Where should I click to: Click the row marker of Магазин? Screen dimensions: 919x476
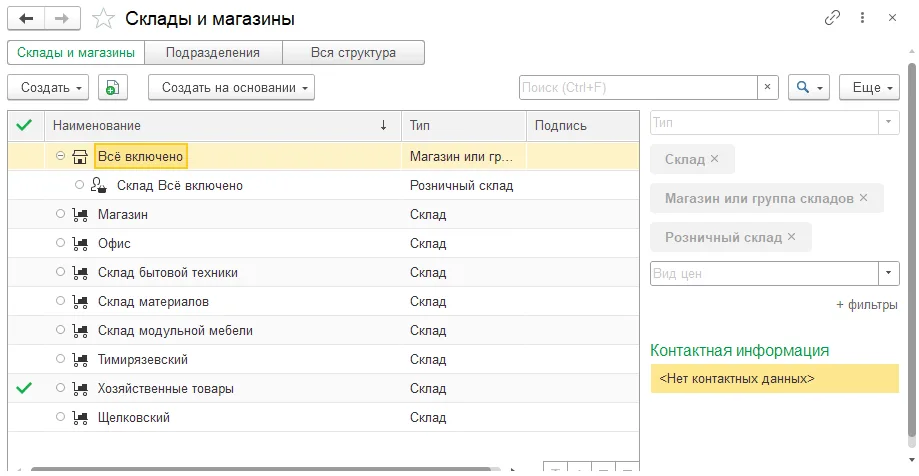[x=60, y=214]
